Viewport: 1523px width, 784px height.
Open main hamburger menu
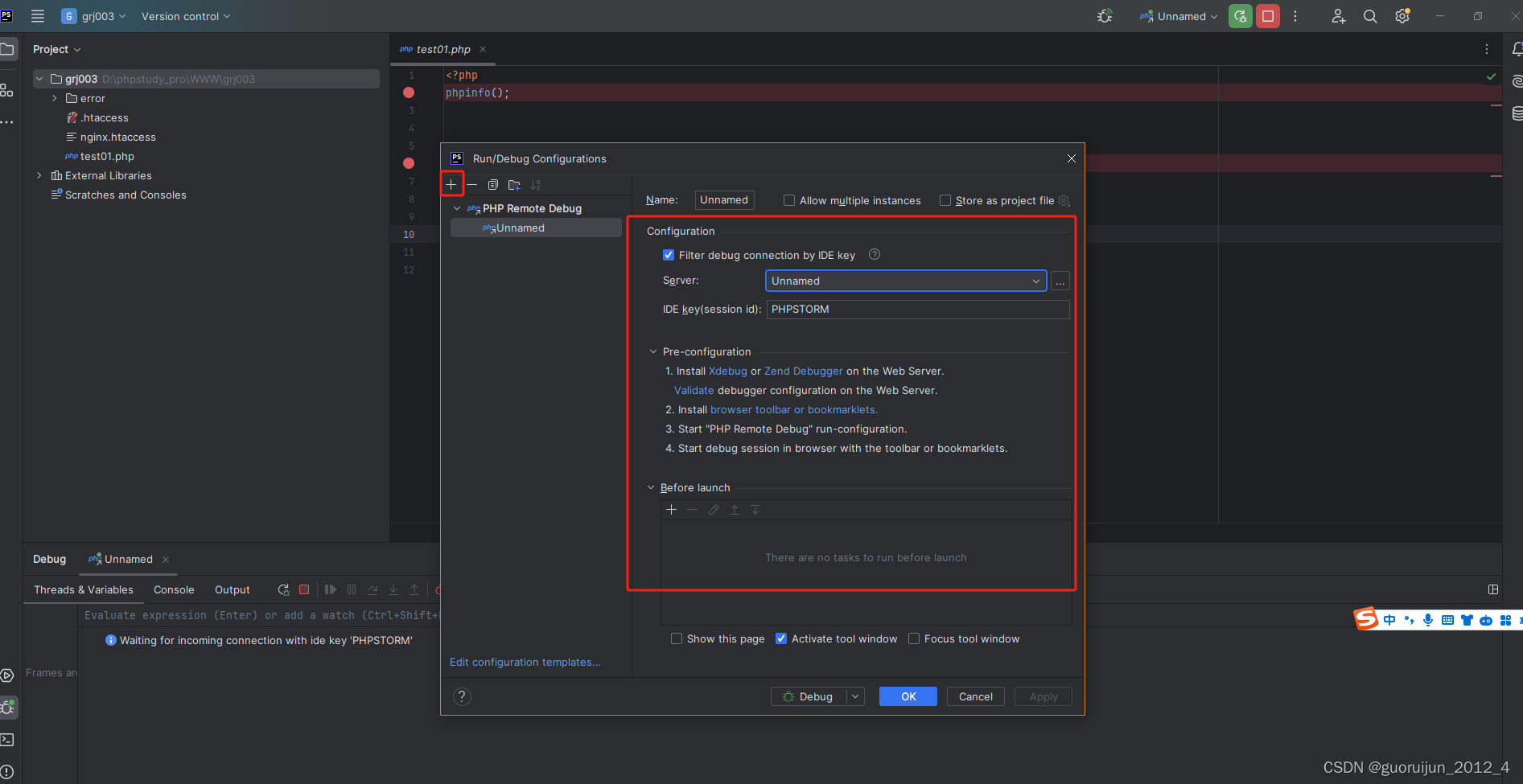click(x=38, y=16)
